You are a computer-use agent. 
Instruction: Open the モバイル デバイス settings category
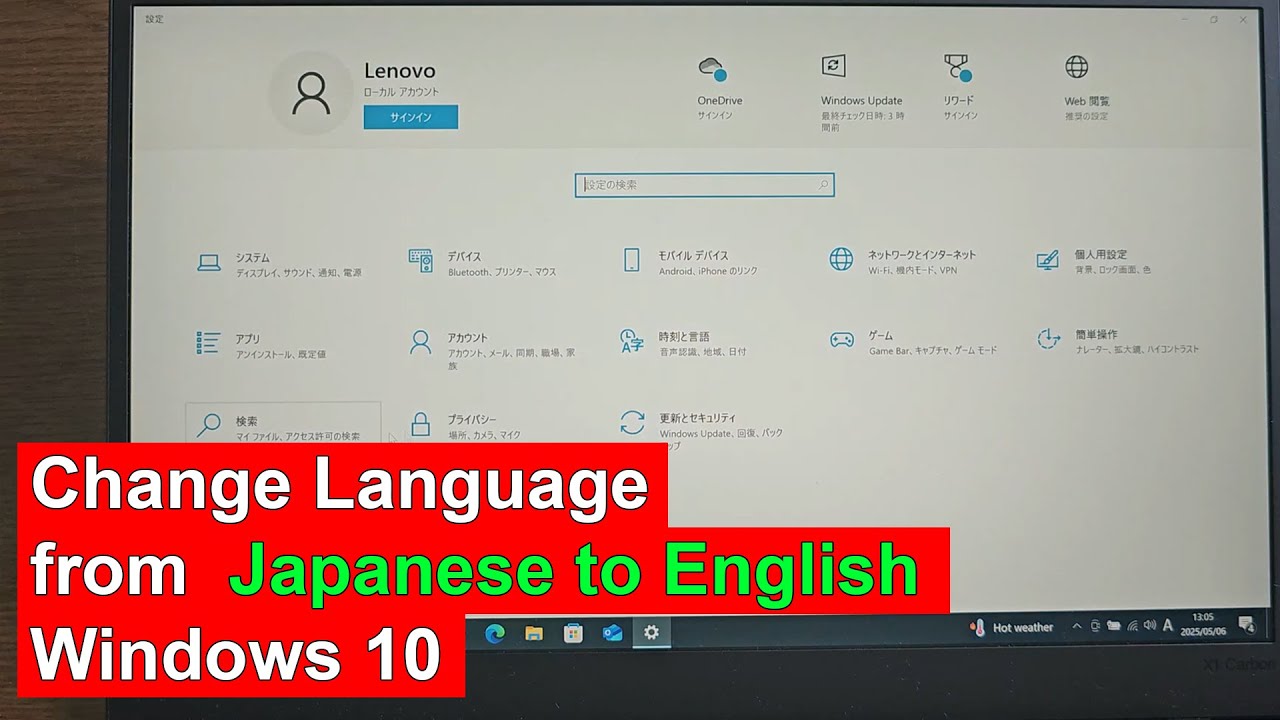[x=690, y=262]
